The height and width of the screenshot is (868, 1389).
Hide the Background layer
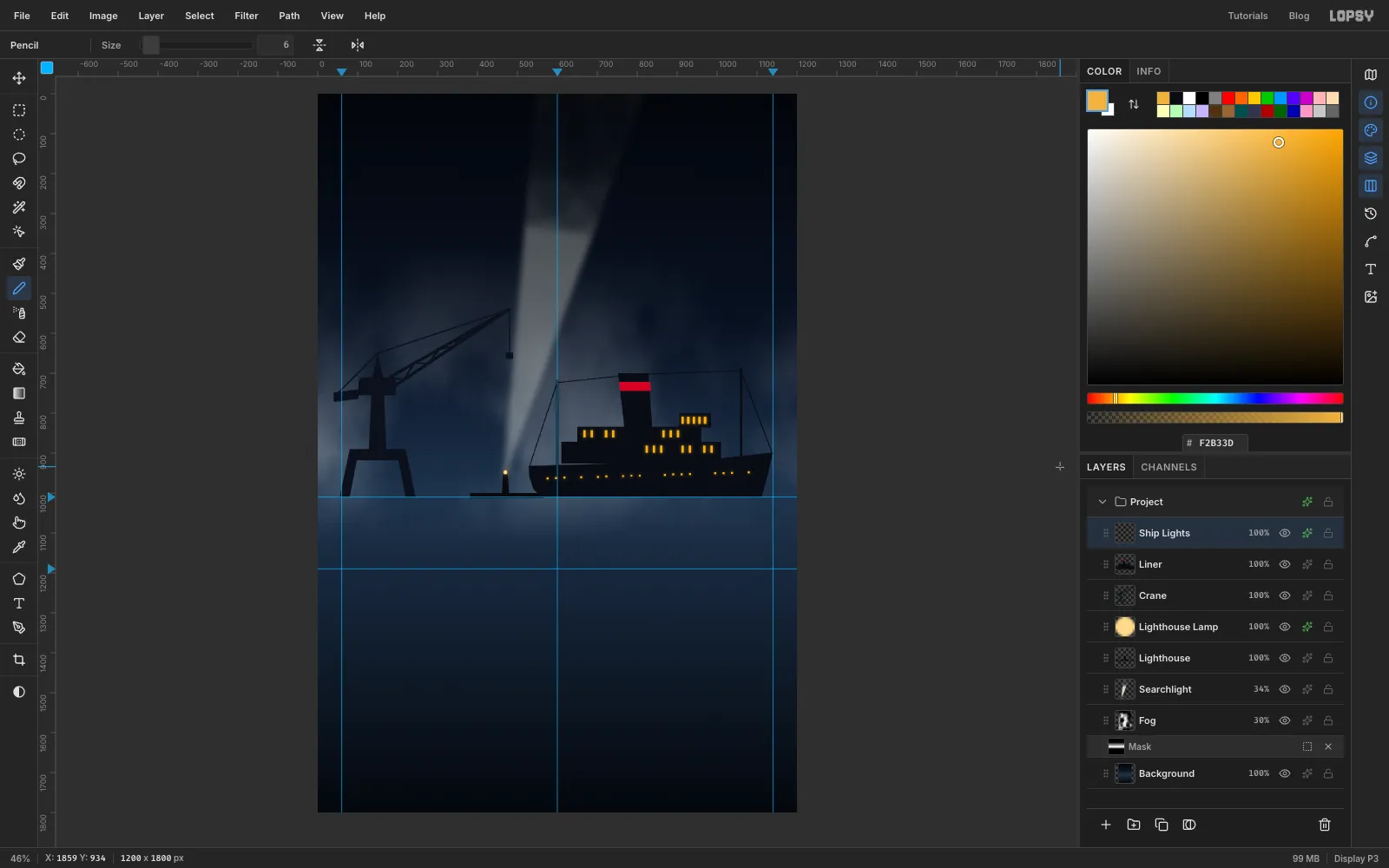1285,773
